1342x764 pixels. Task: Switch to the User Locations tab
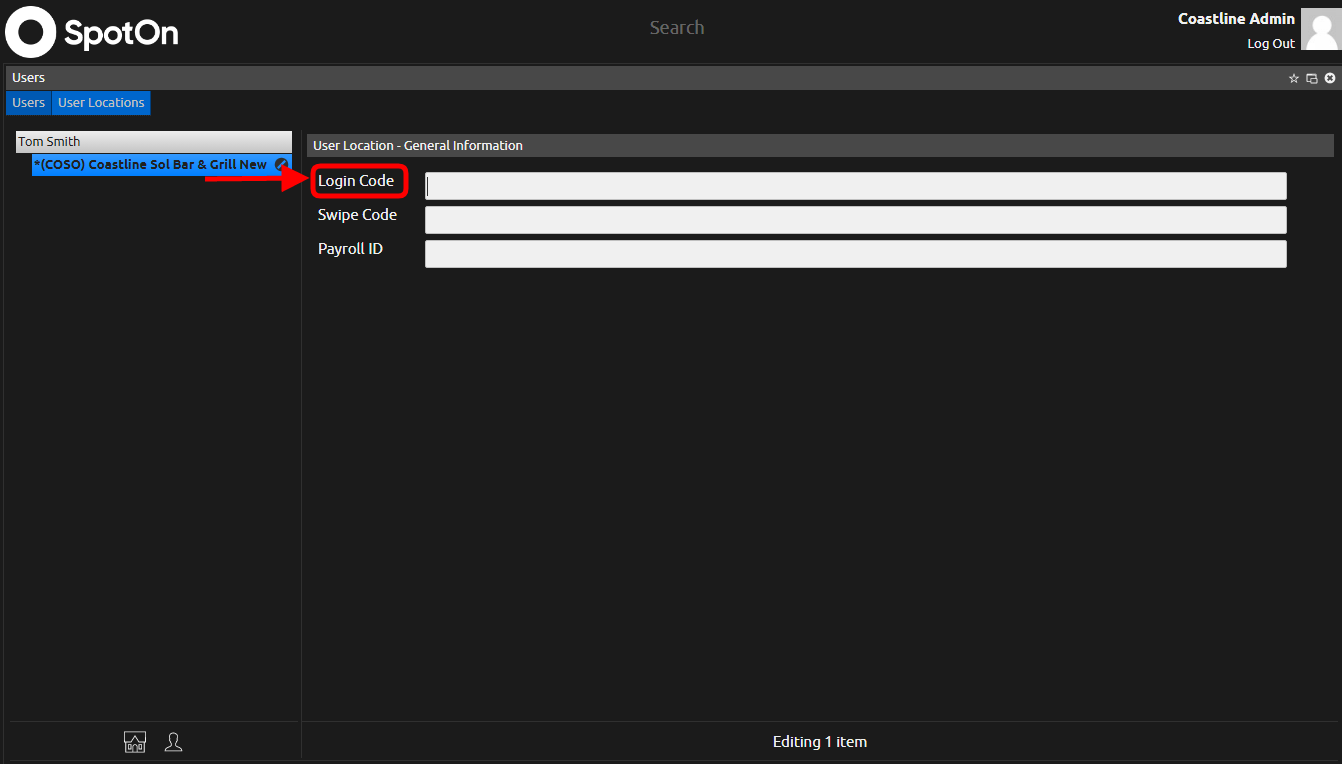101,103
